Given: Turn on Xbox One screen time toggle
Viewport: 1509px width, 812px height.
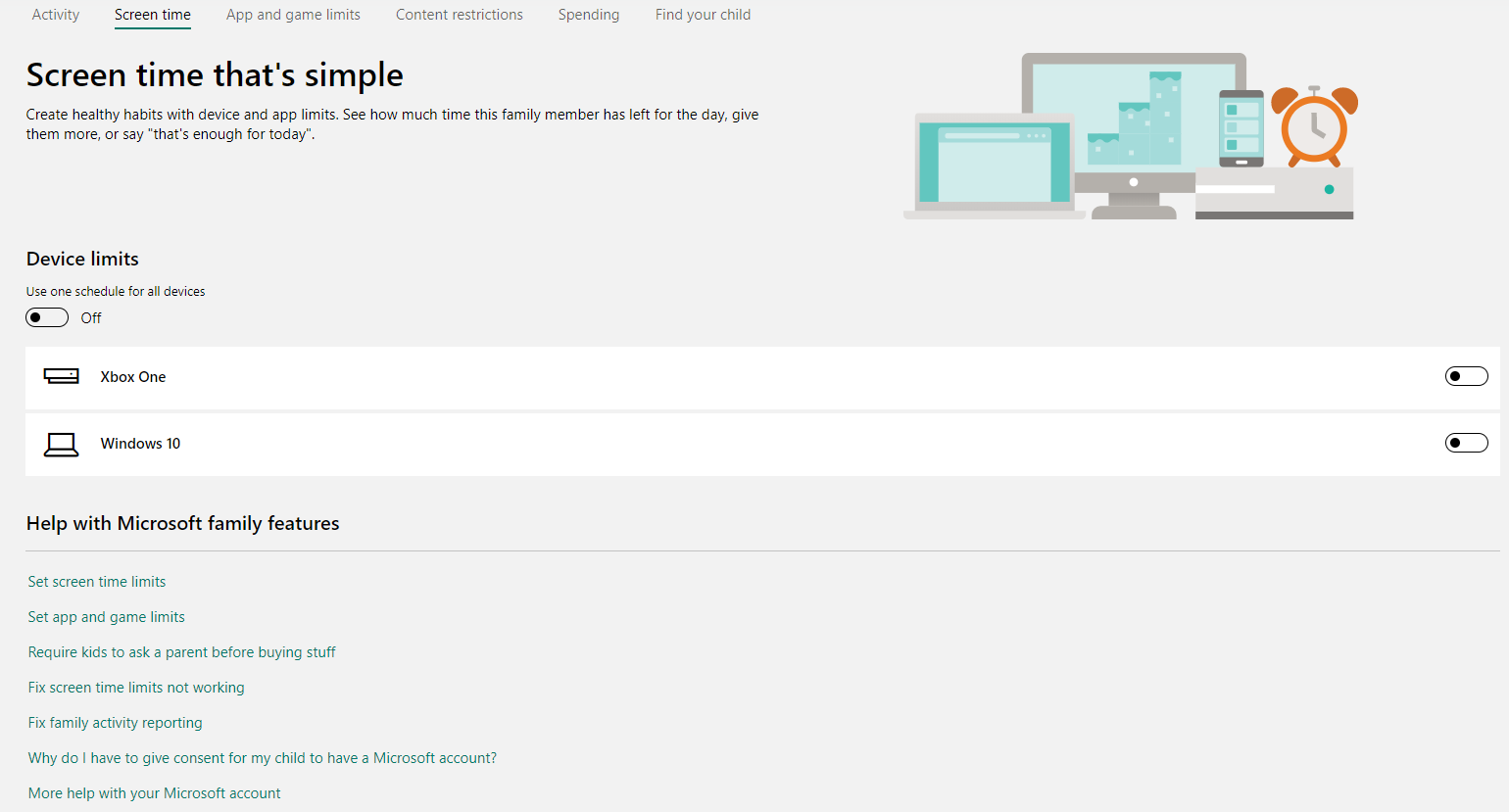Looking at the screenshot, I should (x=1466, y=376).
